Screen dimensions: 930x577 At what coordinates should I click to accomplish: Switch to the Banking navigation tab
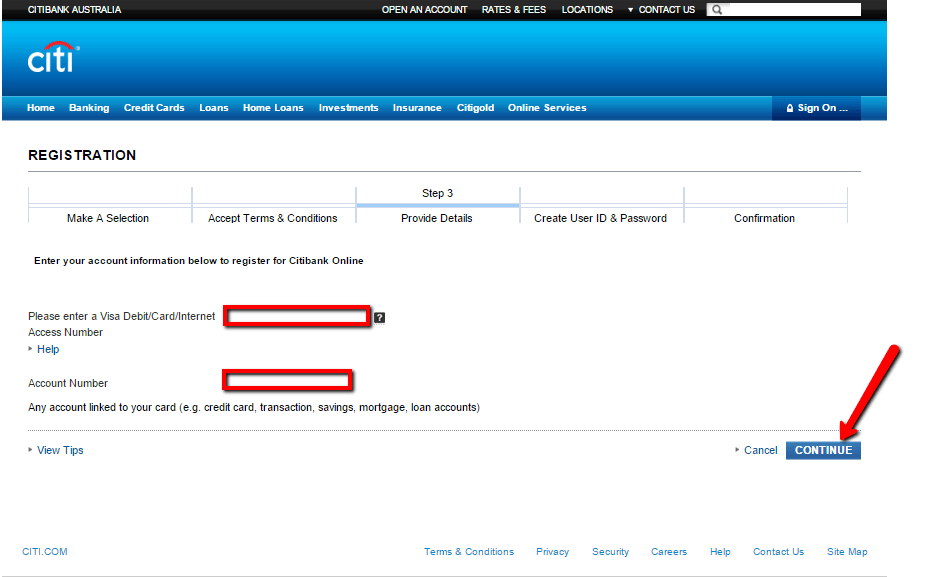89,107
